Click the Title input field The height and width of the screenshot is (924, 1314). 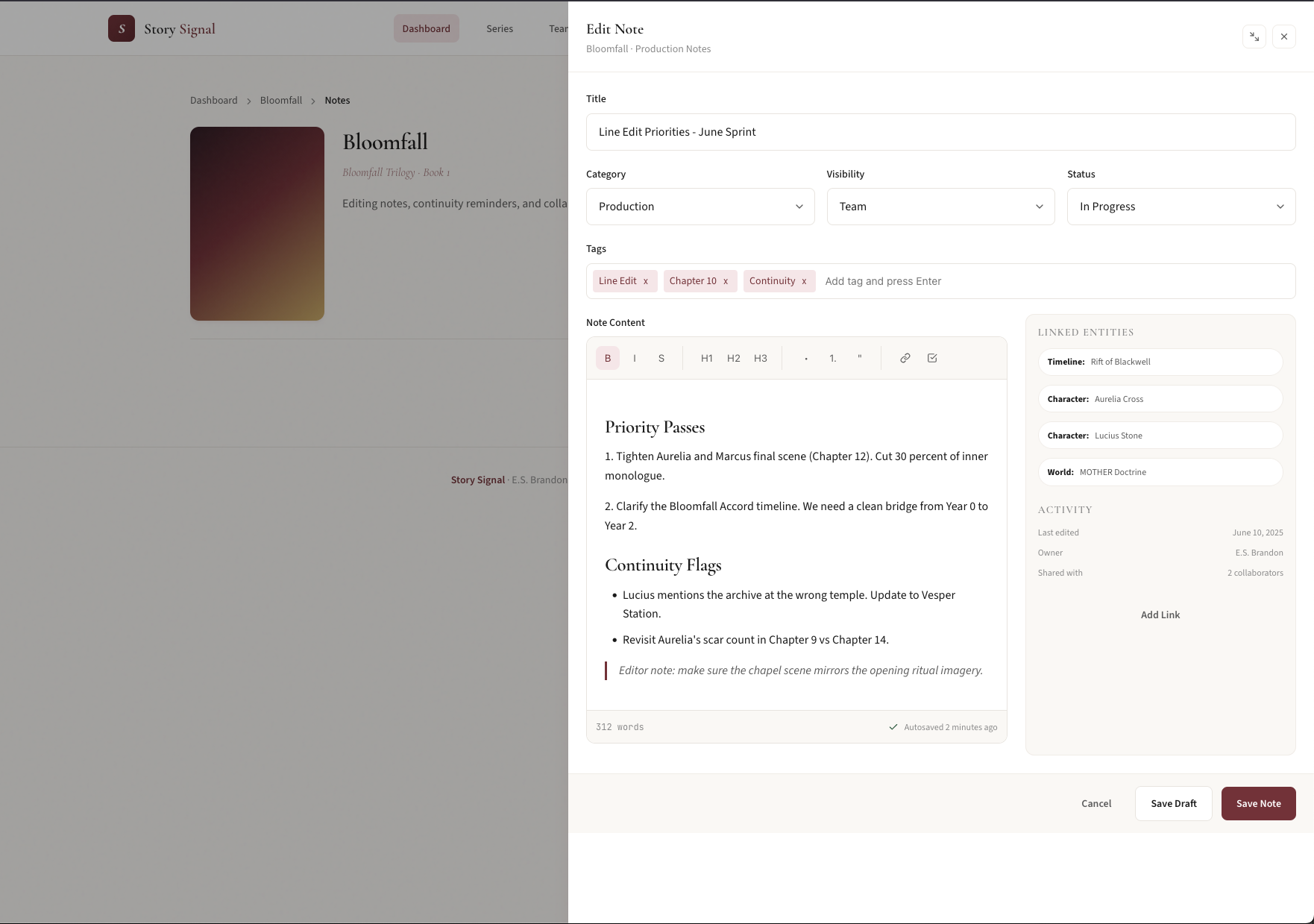tap(940, 132)
